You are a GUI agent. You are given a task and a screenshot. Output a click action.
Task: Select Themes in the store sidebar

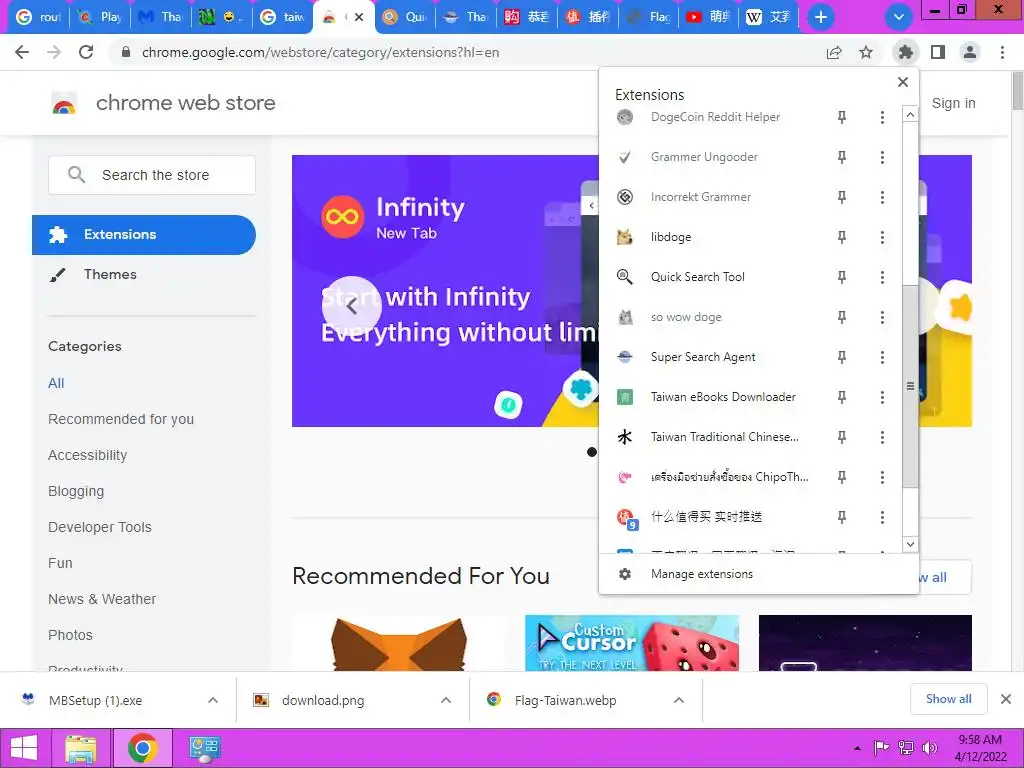(144, 275)
